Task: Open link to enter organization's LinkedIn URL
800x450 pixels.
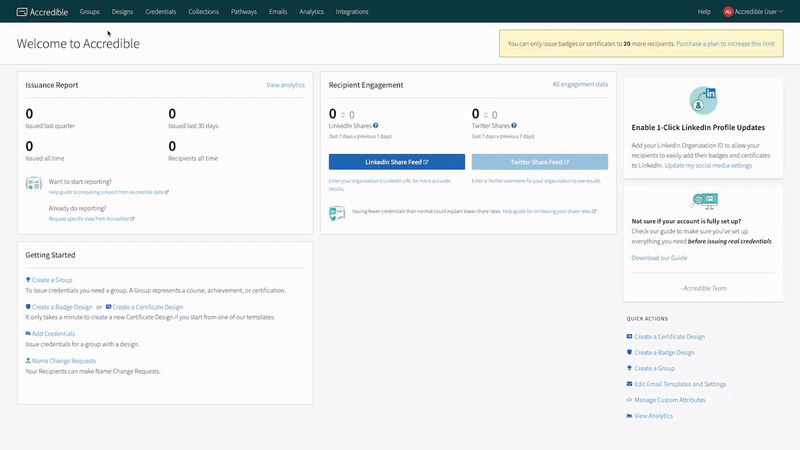Action: point(390,185)
